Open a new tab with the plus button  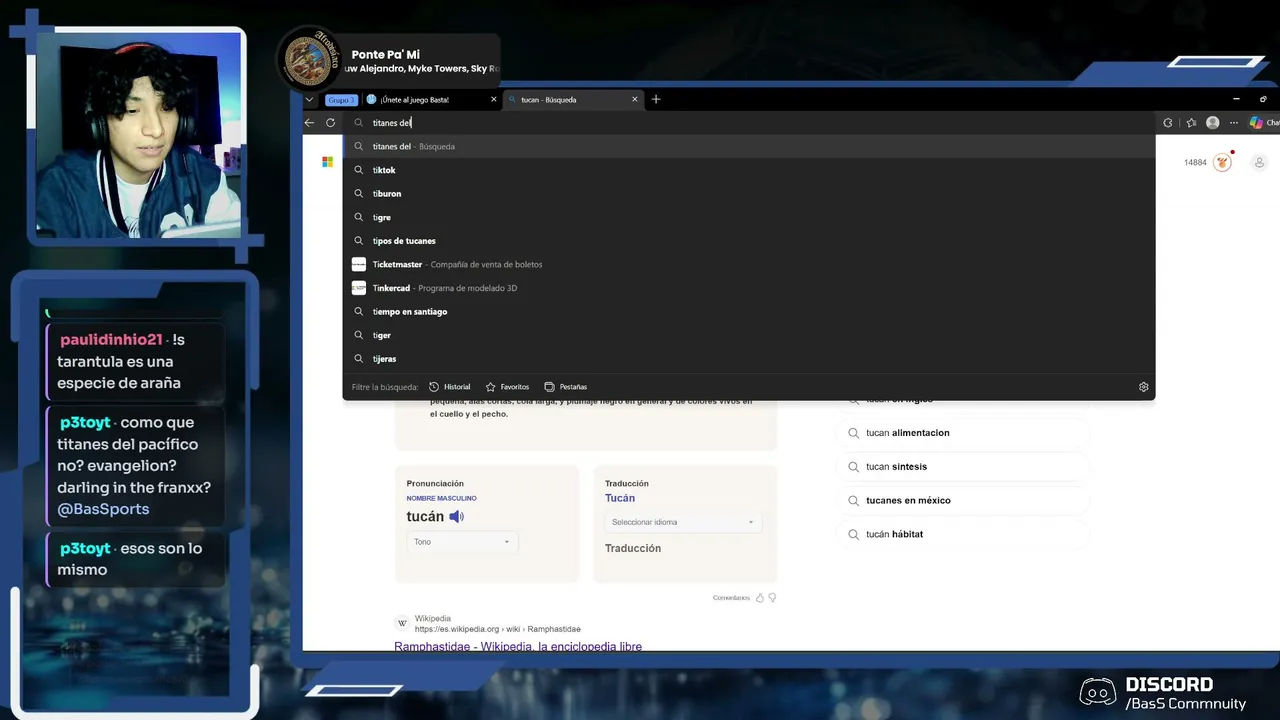tap(656, 99)
